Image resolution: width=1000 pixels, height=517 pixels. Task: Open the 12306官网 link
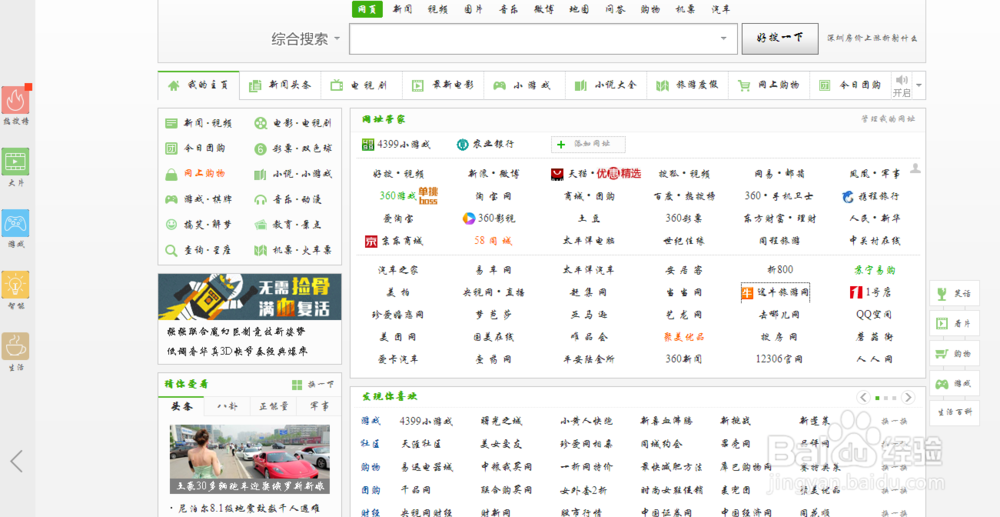pos(780,360)
